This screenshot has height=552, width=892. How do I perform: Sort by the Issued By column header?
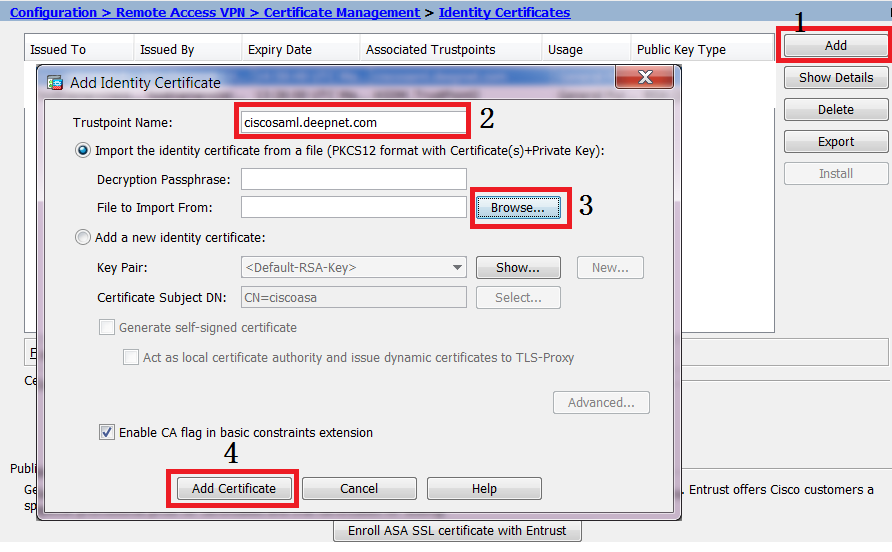click(x=188, y=50)
